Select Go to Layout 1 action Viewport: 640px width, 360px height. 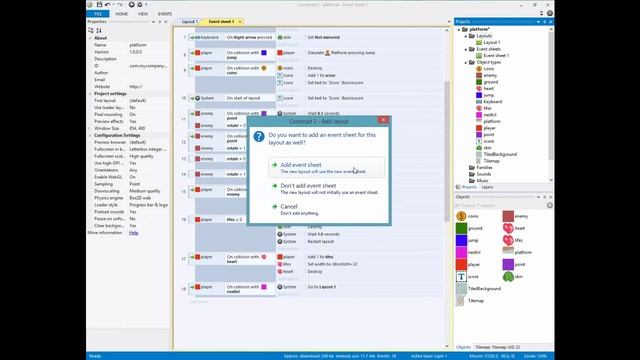[321, 287]
